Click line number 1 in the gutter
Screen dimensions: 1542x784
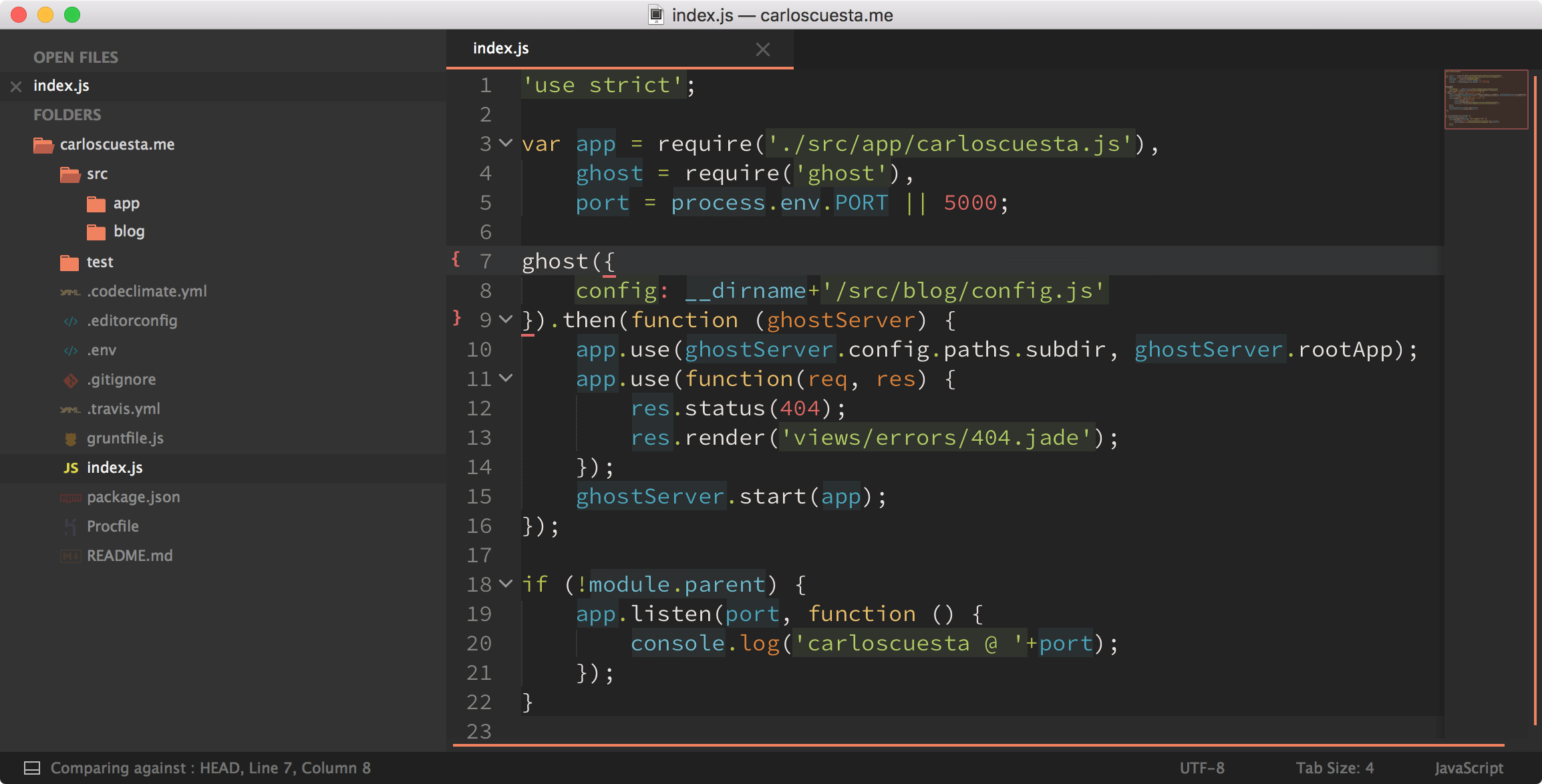point(486,85)
